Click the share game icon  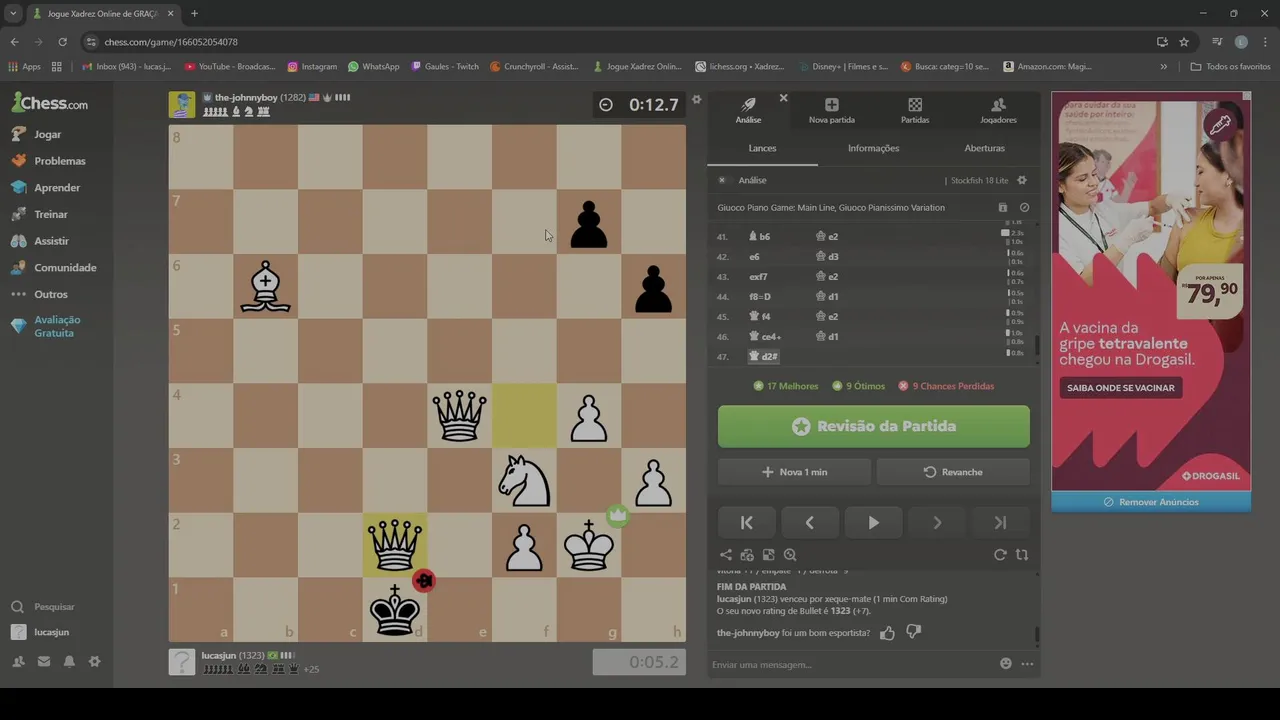726,555
